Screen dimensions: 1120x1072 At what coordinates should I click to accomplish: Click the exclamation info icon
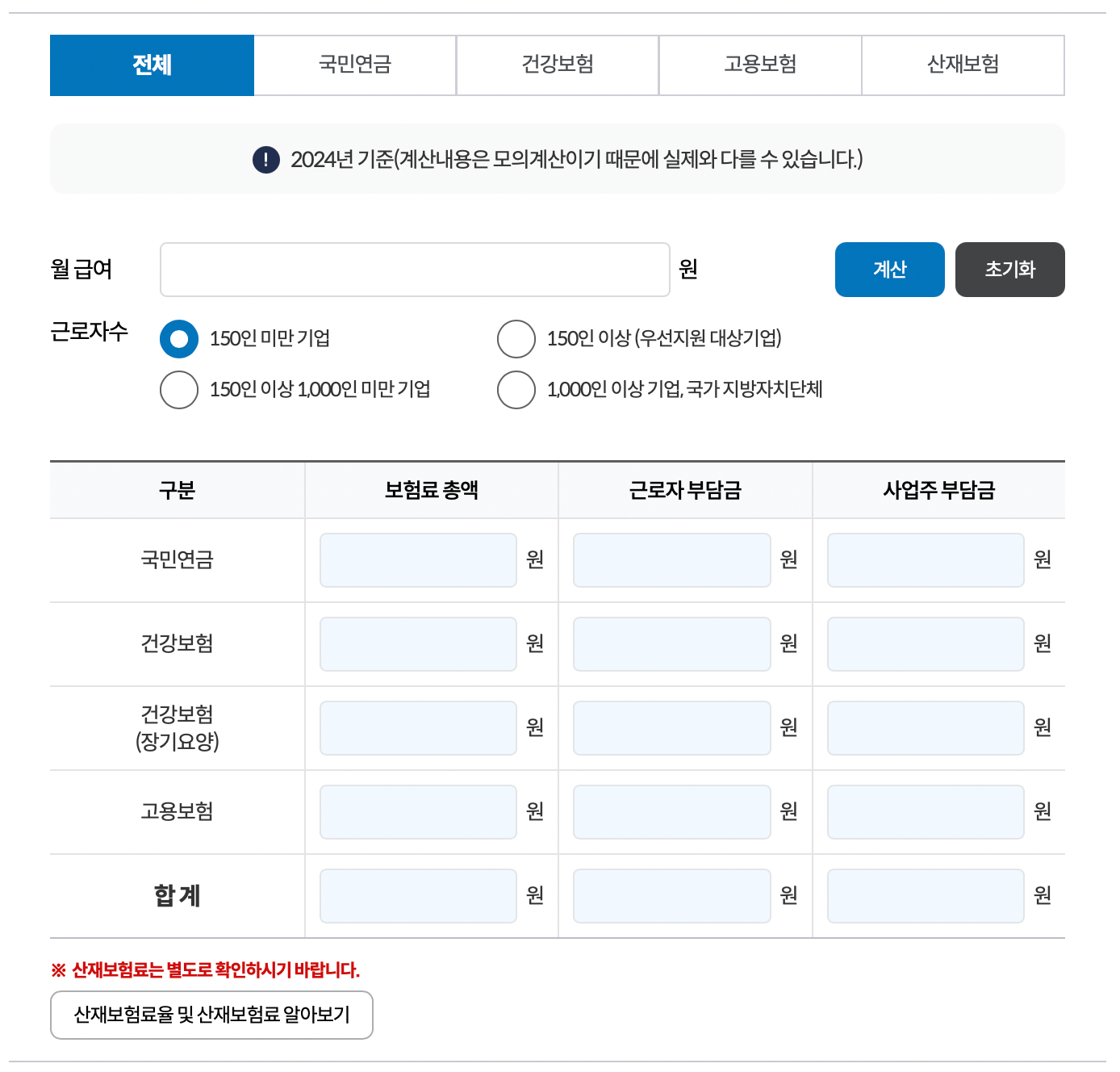click(265, 158)
